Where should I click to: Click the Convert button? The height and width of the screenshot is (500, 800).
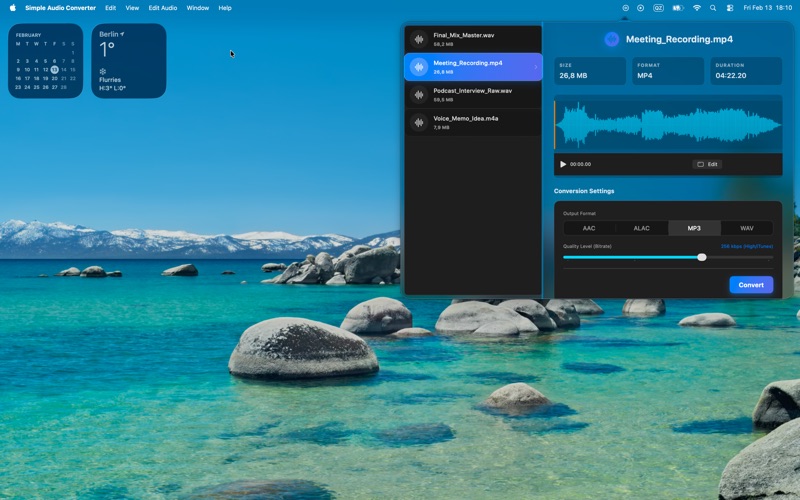(x=751, y=285)
